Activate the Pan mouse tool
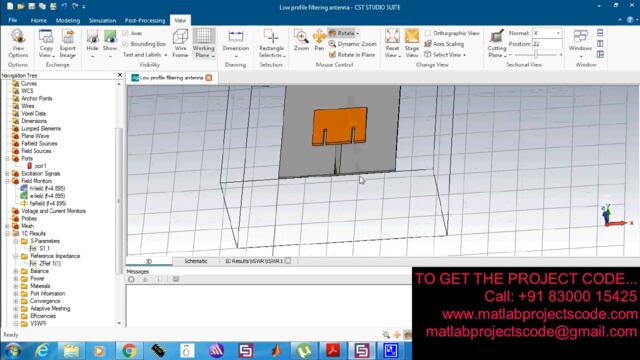The height and width of the screenshot is (360, 640). (x=319, y=41)
